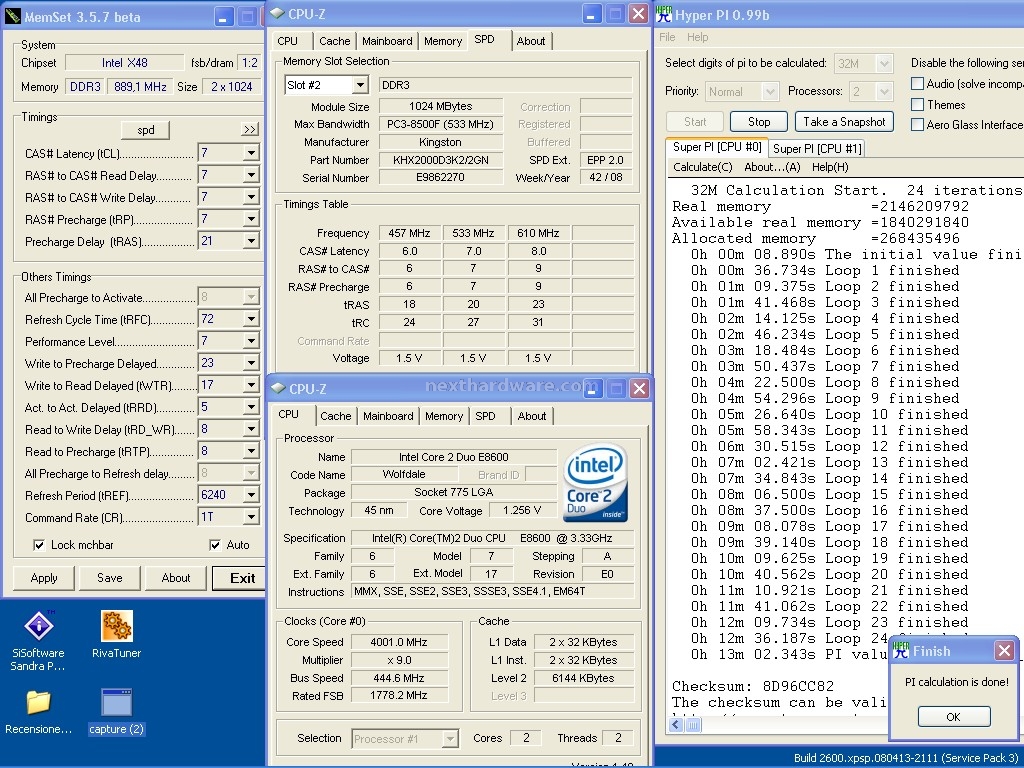The image size is (1024, 768).
Task: Click the Intel Core 2 Duo logo
Action: pyautogui.click(x=596, y=483)
